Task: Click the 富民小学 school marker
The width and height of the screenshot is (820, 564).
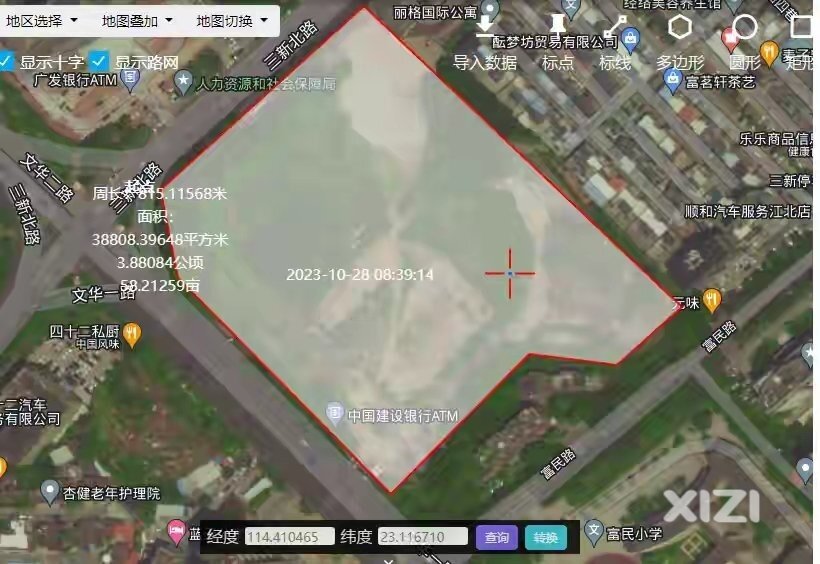Action: coord(594,532)
